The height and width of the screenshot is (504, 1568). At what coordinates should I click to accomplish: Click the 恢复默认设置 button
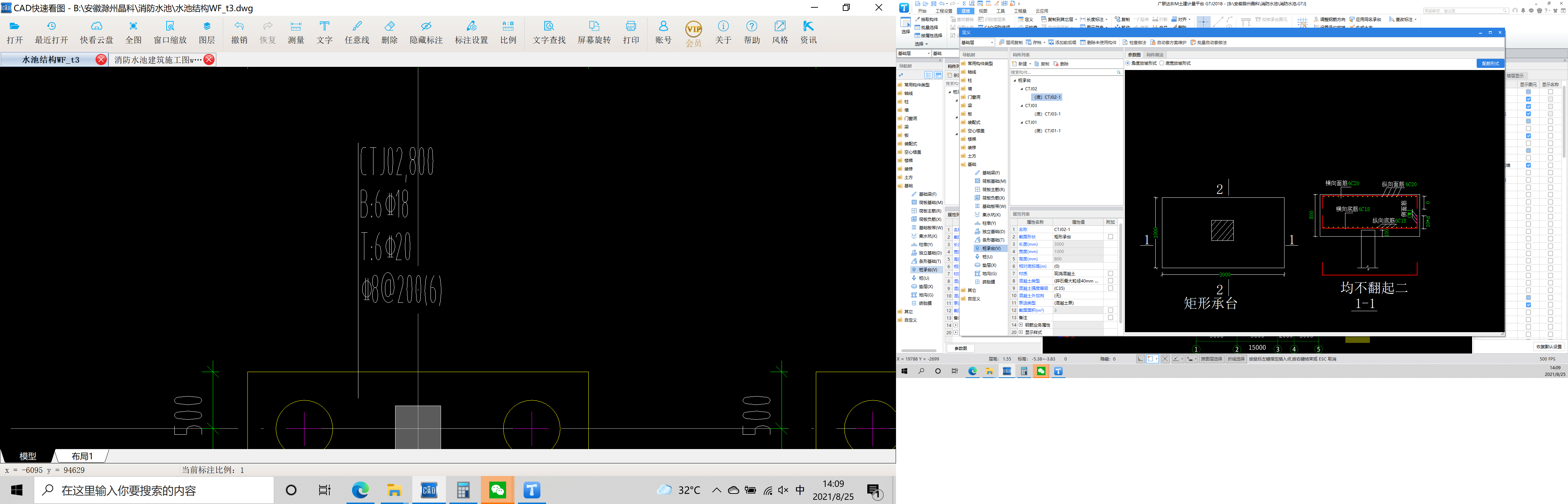(1549, 346)
